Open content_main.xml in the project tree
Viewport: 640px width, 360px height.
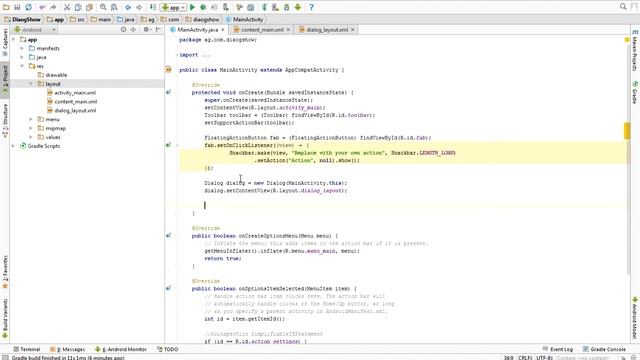72,102
